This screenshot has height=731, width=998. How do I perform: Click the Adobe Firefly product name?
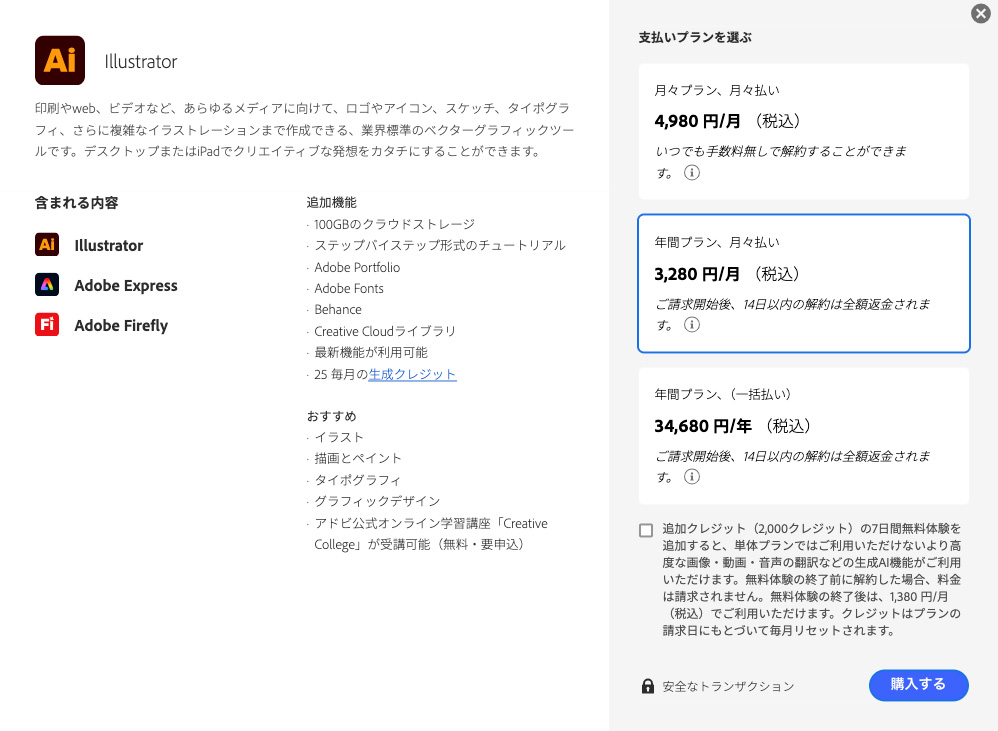click(x=121, y=325)
